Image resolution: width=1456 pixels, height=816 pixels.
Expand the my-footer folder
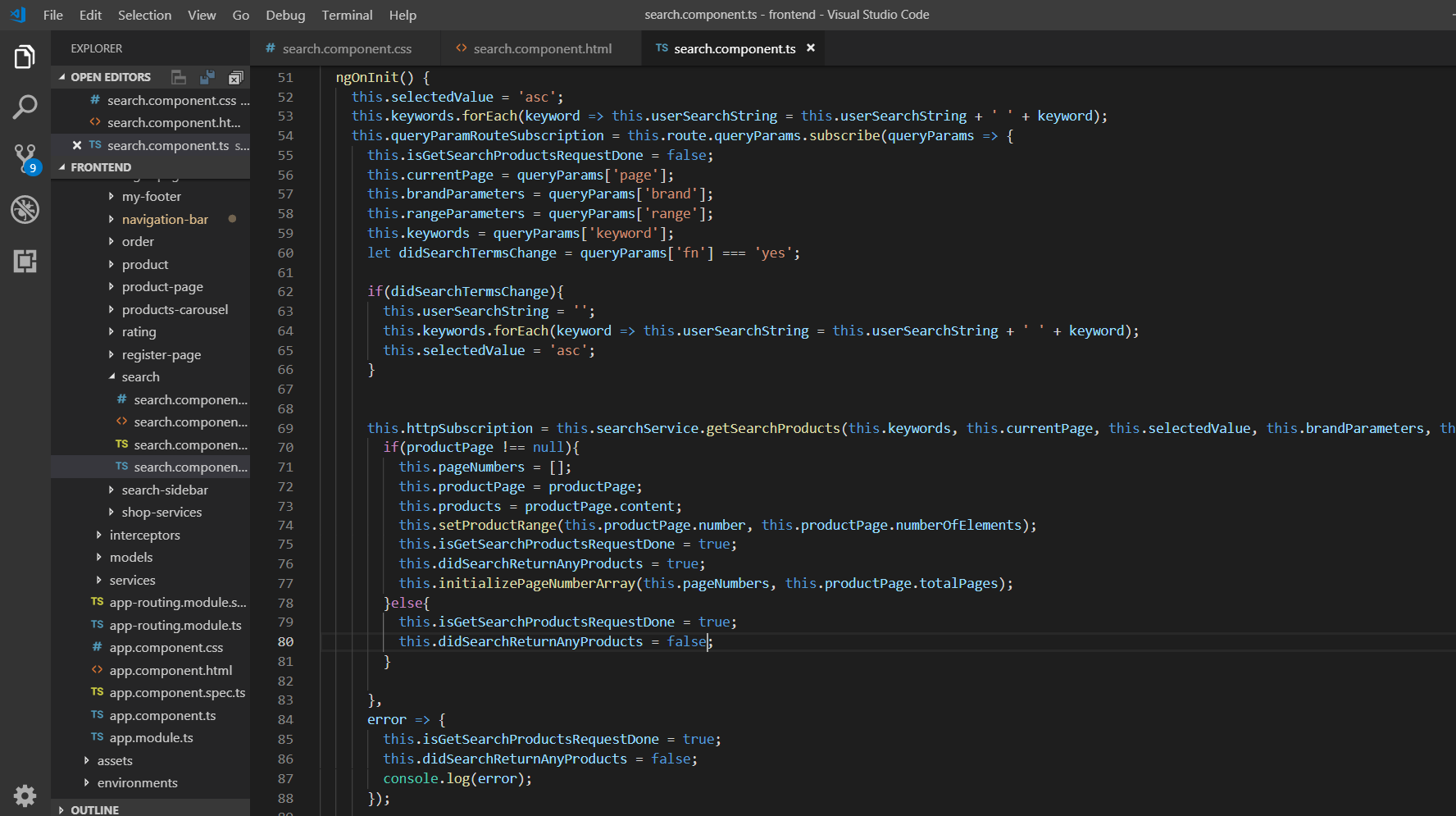151,196
